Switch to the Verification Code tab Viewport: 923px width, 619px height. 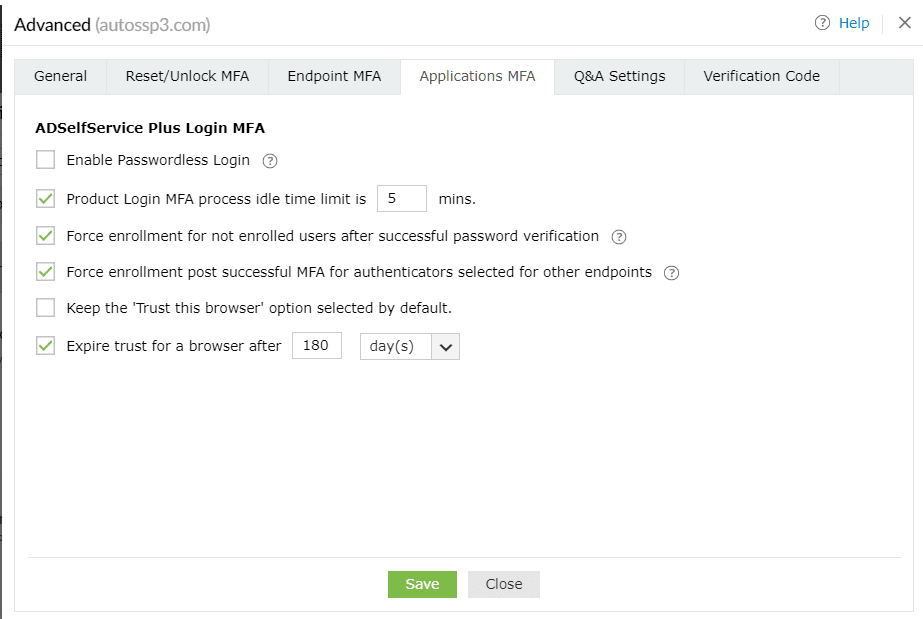[x=762, y=76]
